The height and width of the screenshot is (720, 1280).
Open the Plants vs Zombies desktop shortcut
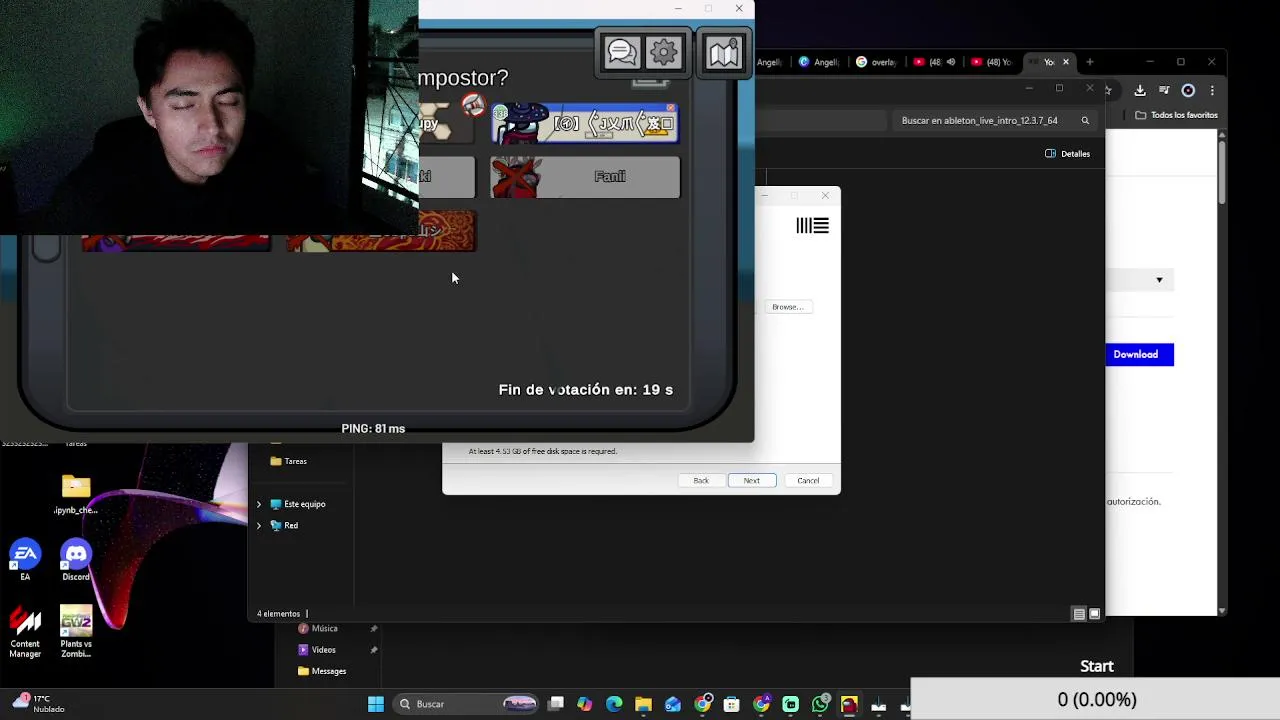pos(76,633)
